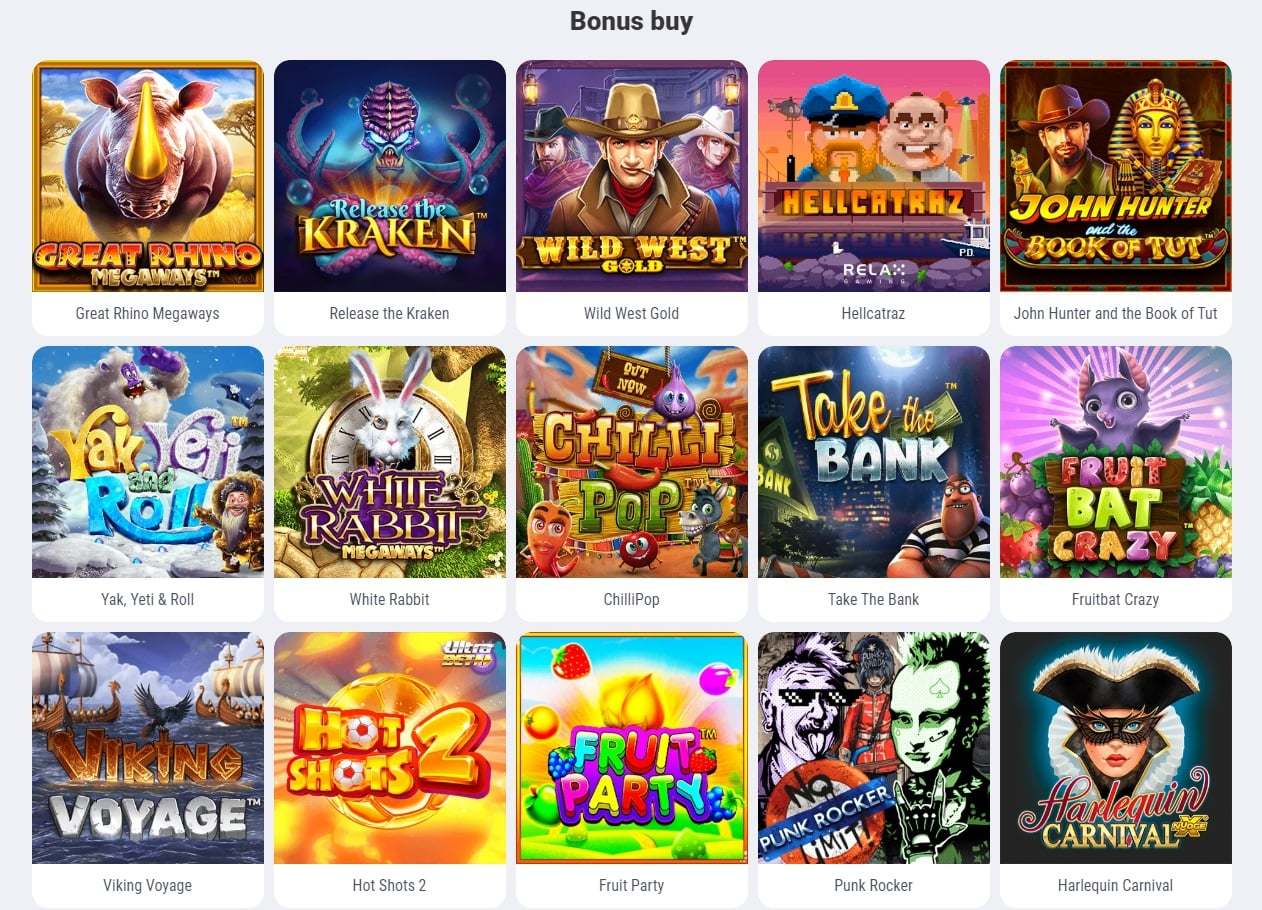
Task: Select the "Take The Bank" title label
Action: tap(874, 599)
